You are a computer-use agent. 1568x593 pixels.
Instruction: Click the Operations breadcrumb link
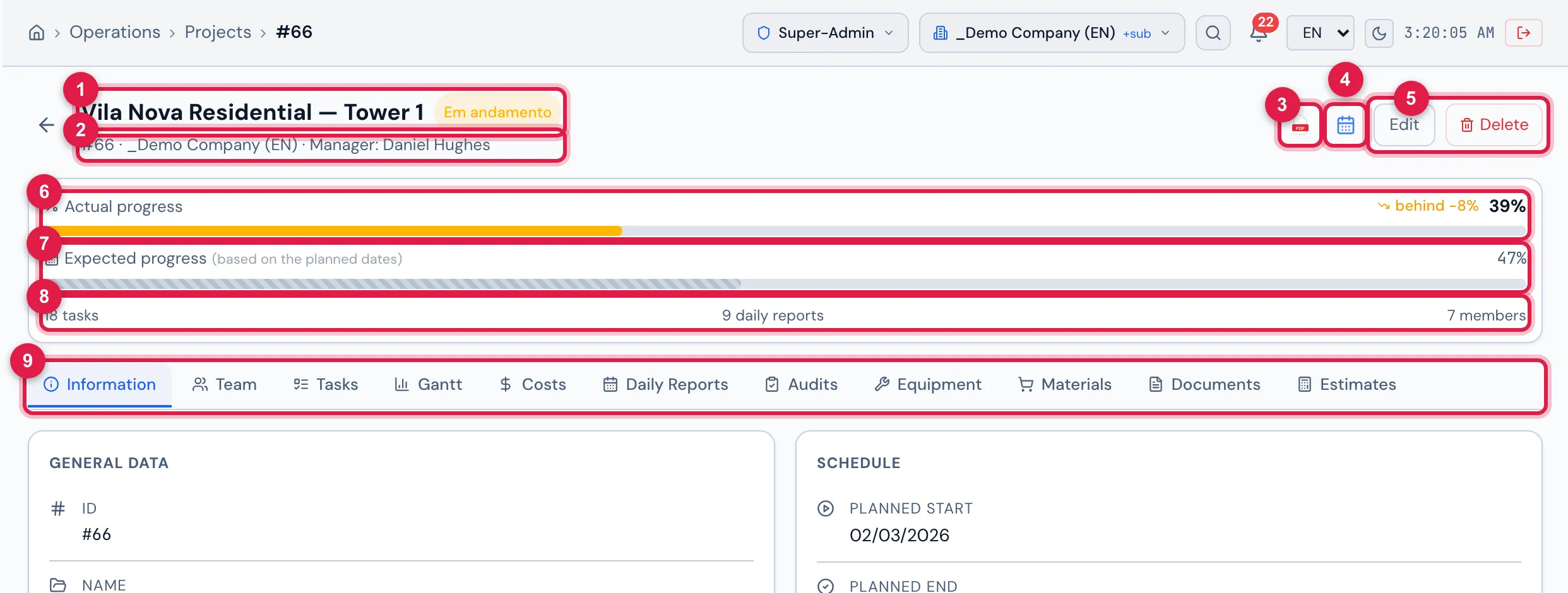(115, 32)
